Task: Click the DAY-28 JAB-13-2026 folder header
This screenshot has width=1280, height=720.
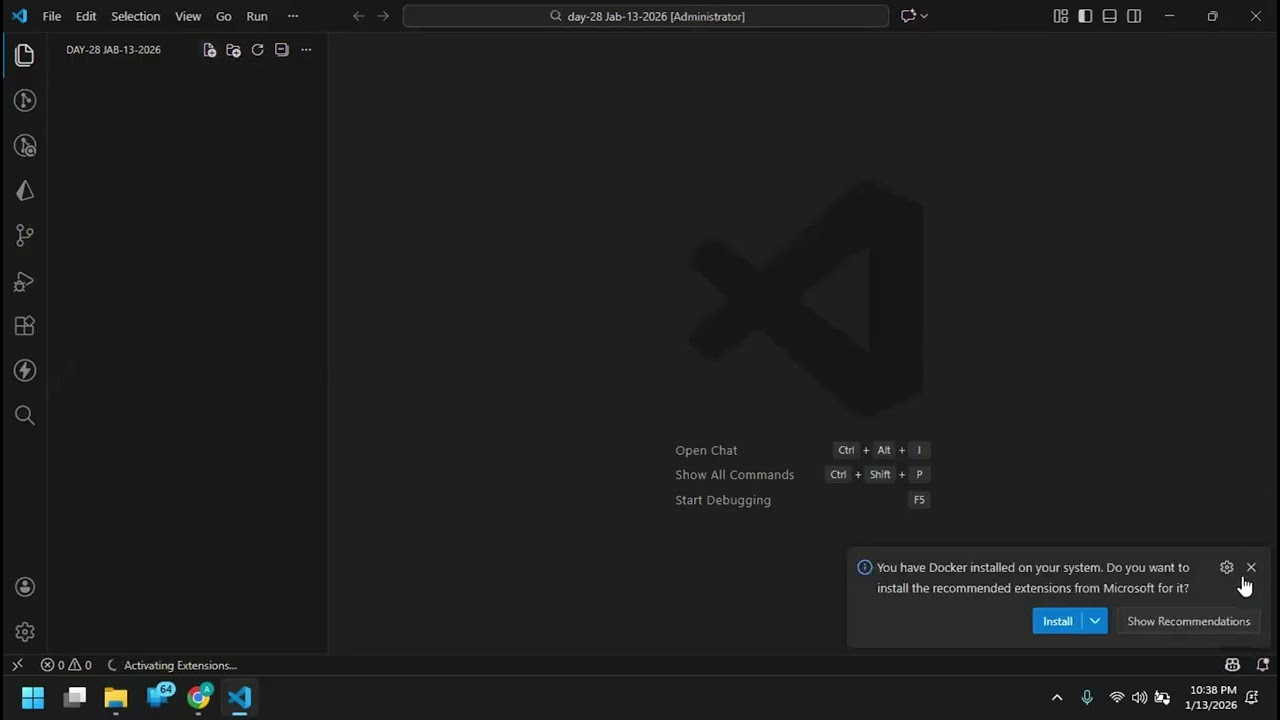Action: [x=113, y=50]
